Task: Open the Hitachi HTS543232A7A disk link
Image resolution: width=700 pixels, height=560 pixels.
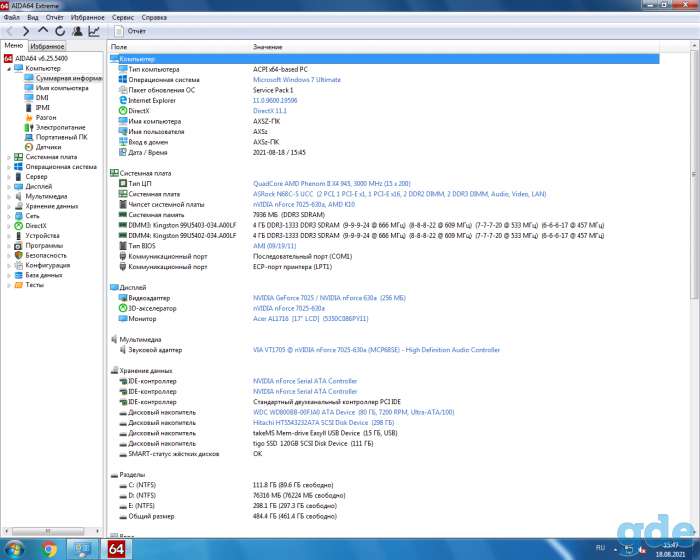Action: tap(324, 422)
